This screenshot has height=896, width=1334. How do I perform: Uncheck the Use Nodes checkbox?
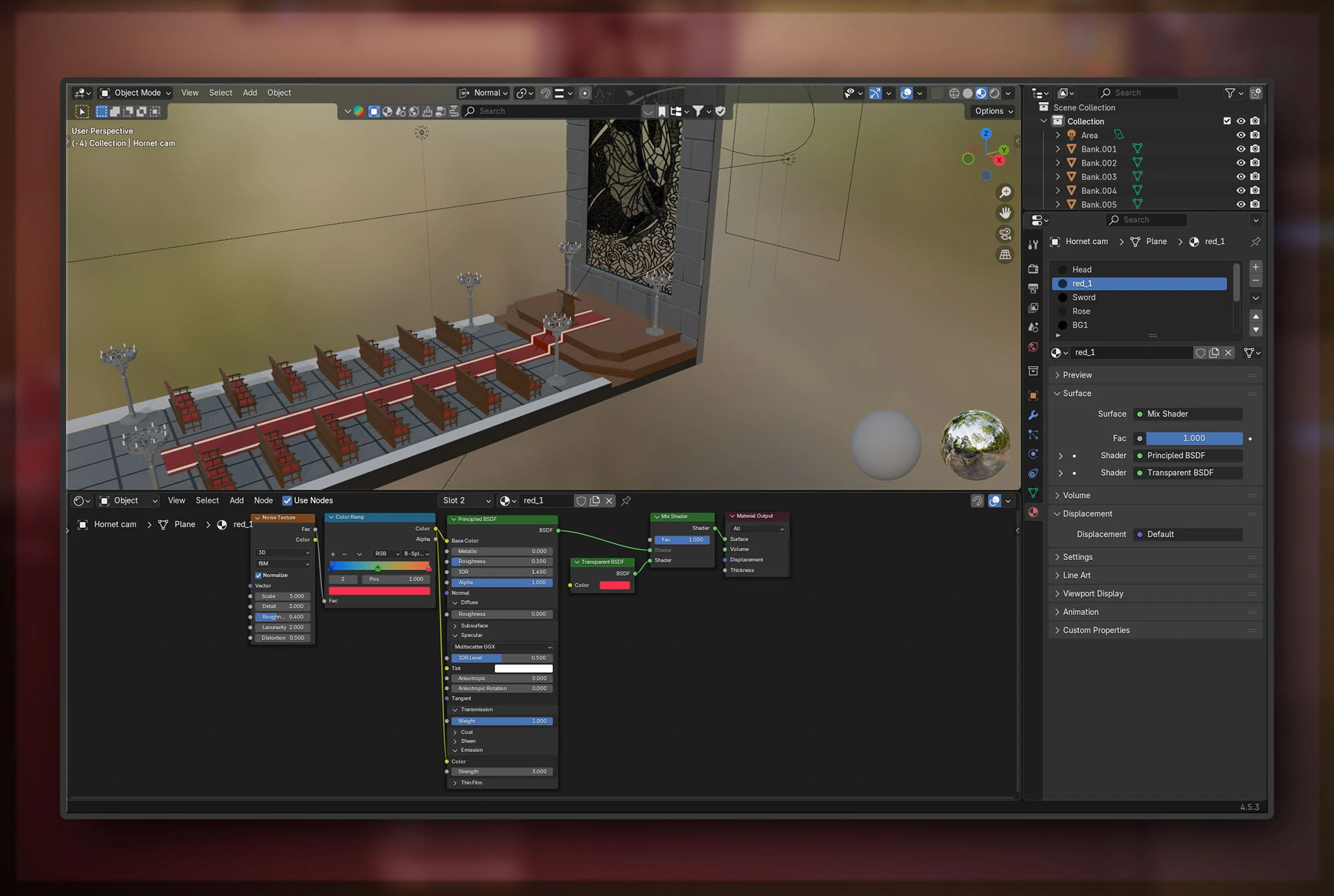pyautogui.click(x=287, y=501)
